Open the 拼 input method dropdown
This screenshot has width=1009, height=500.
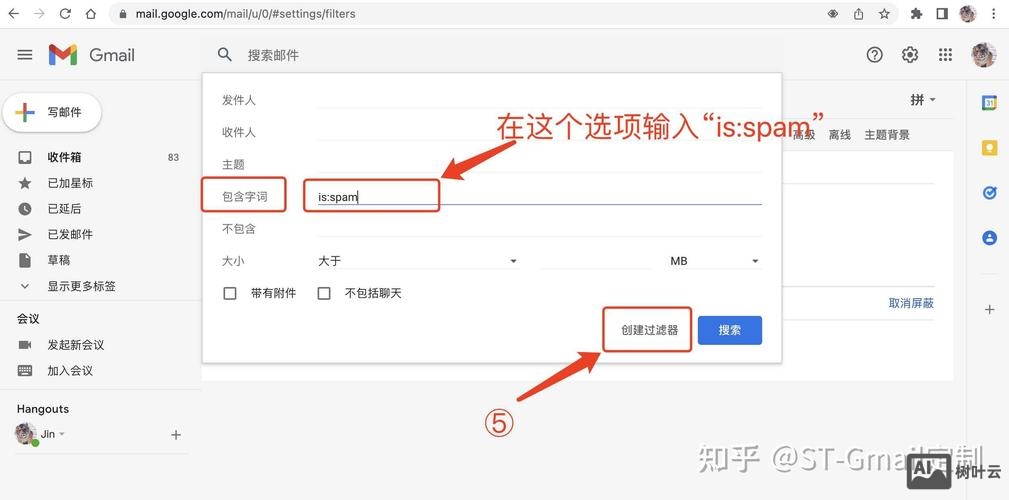click(x=923, y=100)
